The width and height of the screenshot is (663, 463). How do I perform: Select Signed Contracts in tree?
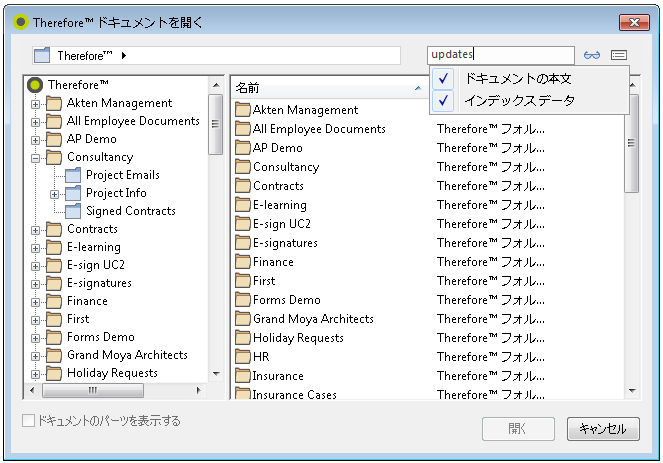click(131, 211)
